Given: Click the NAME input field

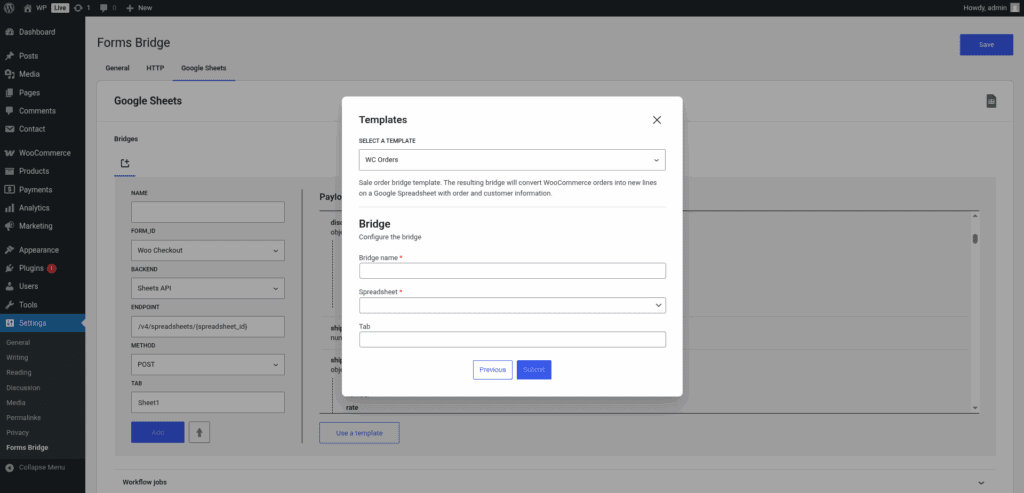Looking at the screenshot, I should tap(208, 212).
